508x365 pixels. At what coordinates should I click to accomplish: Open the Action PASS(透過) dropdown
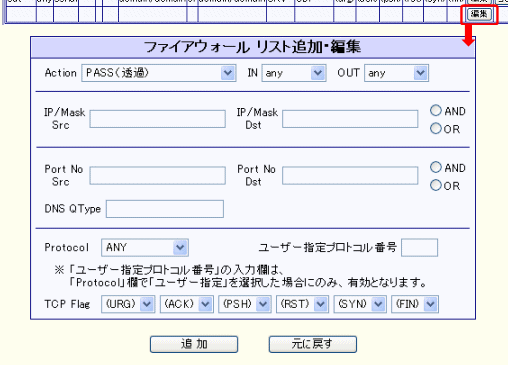159,73
